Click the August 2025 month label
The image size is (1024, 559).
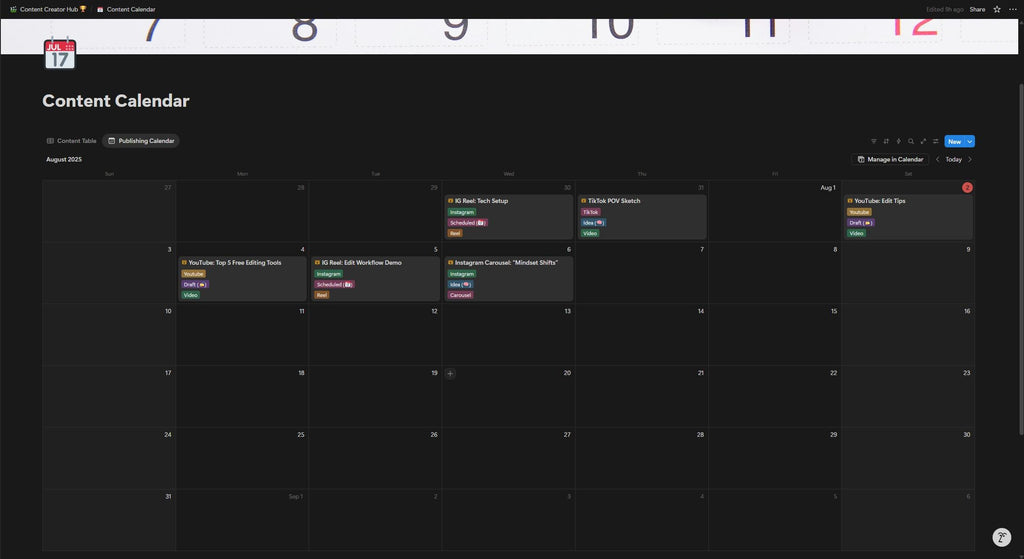64,159
